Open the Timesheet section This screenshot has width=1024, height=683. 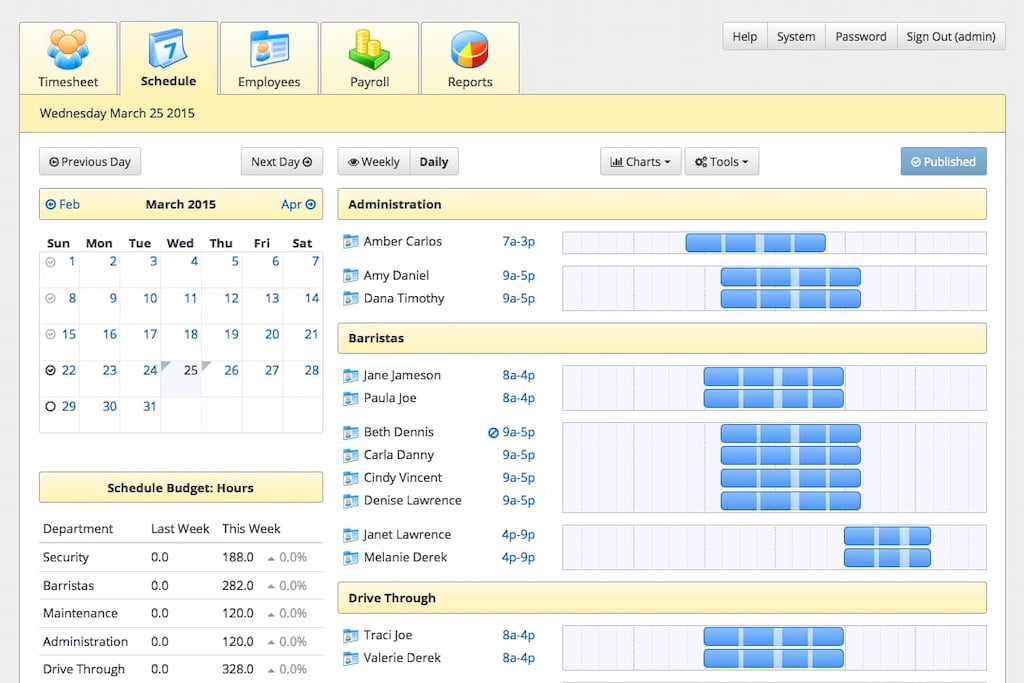pos(66,57)
